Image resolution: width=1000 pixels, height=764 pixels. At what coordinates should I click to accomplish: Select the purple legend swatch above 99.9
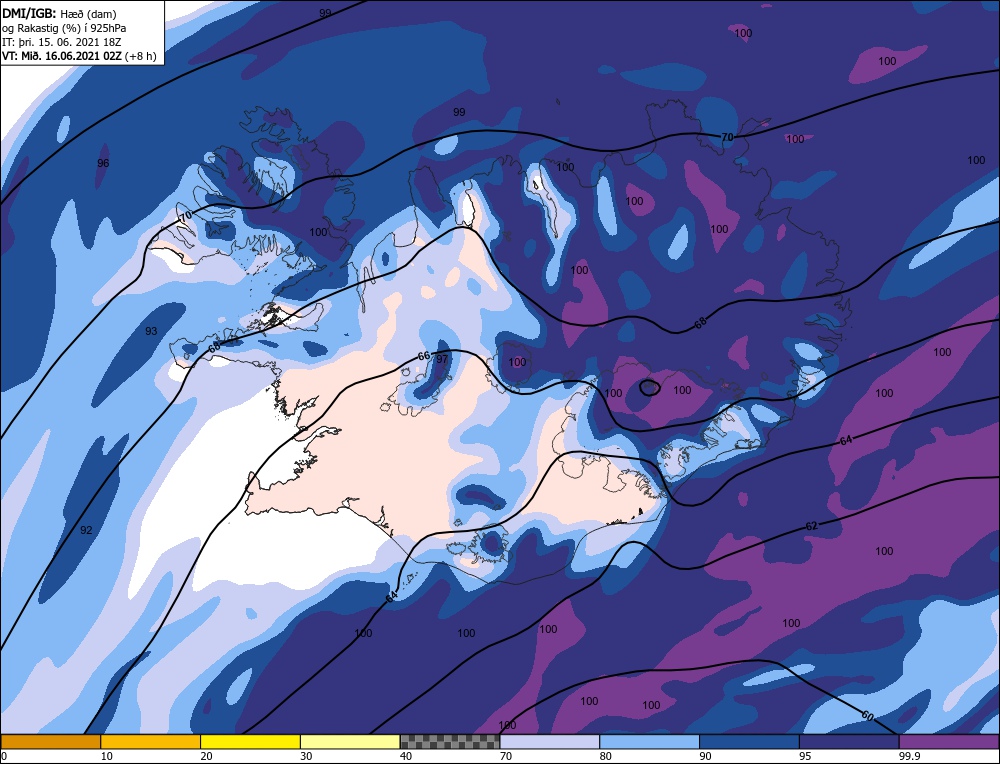tap(949, 741)
